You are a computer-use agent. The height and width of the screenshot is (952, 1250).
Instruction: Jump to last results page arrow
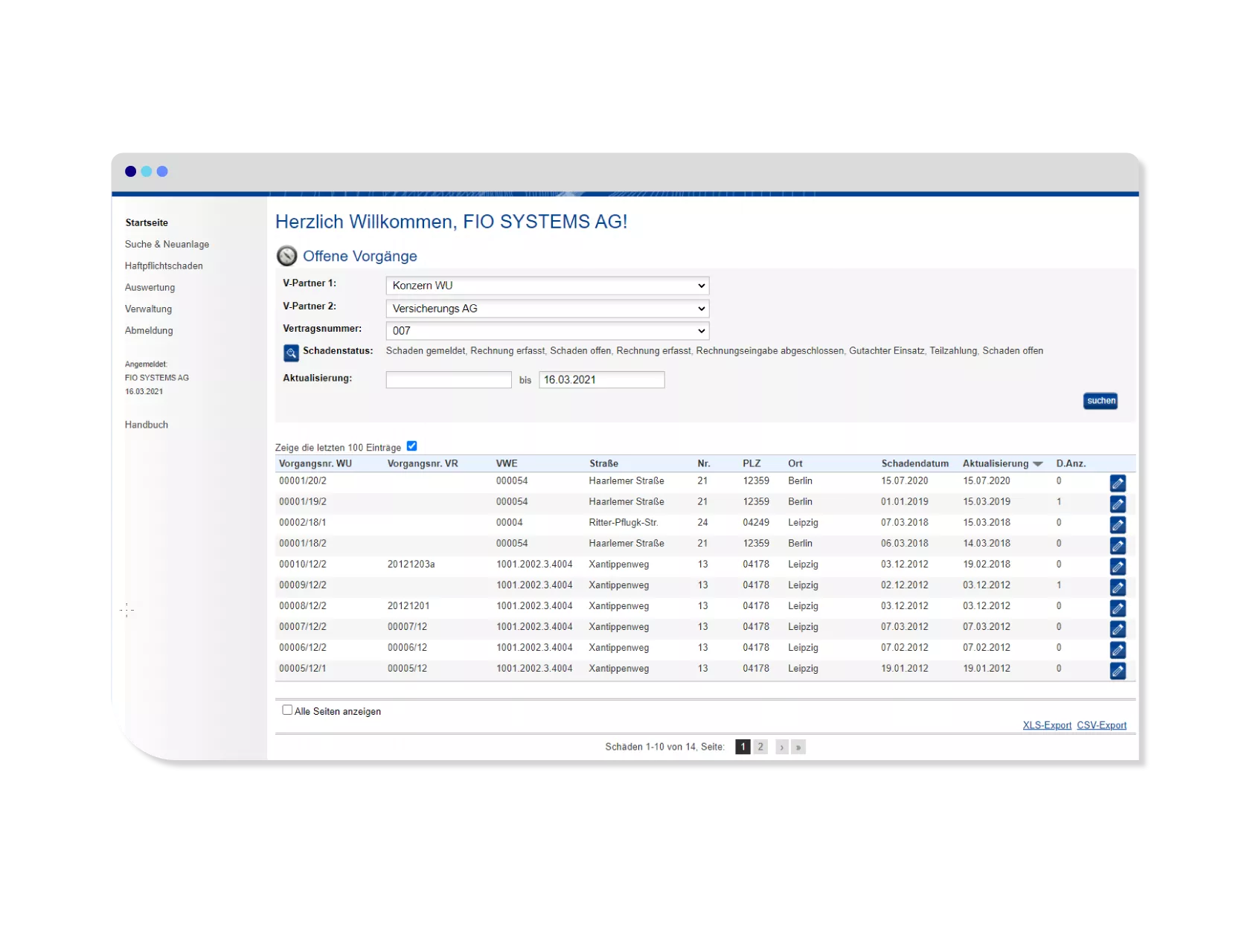pos(798,747)
